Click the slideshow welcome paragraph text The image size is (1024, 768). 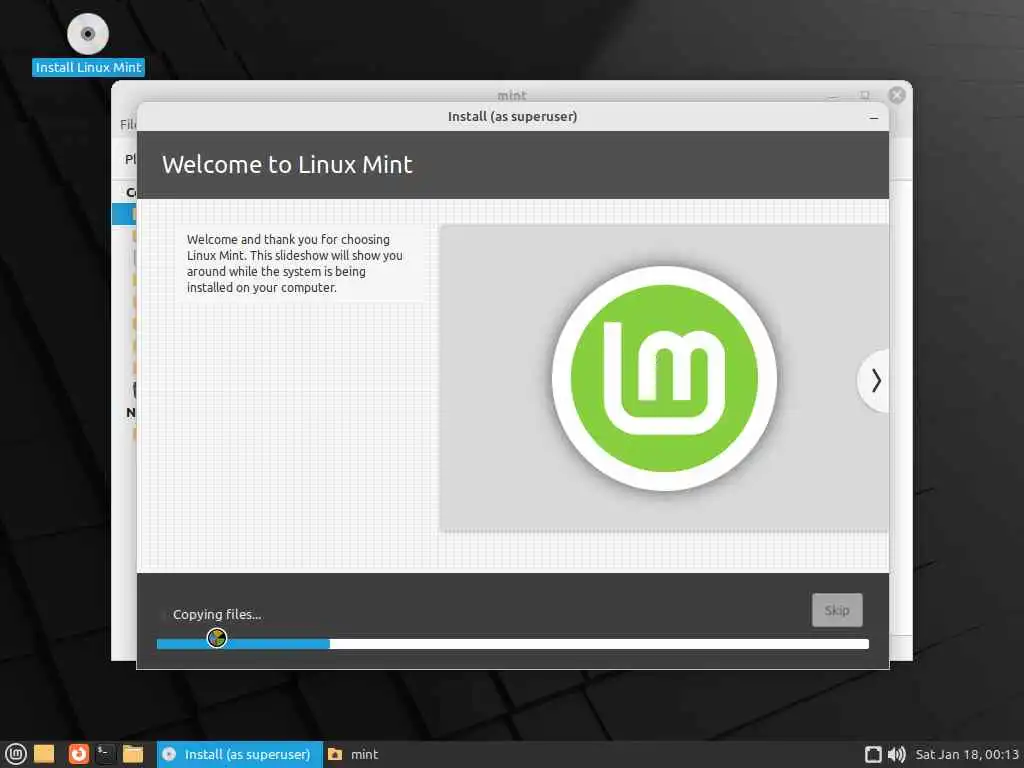[295, 263]
